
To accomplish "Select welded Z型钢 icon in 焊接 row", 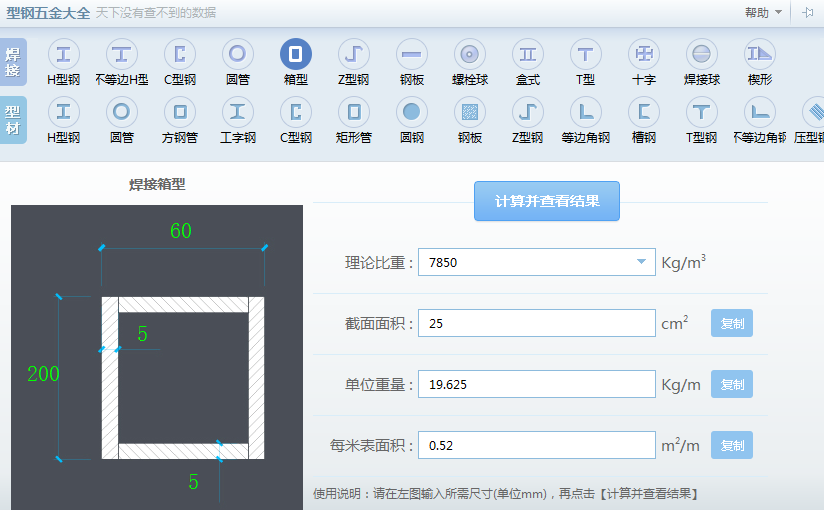I will tap(354, 54).
